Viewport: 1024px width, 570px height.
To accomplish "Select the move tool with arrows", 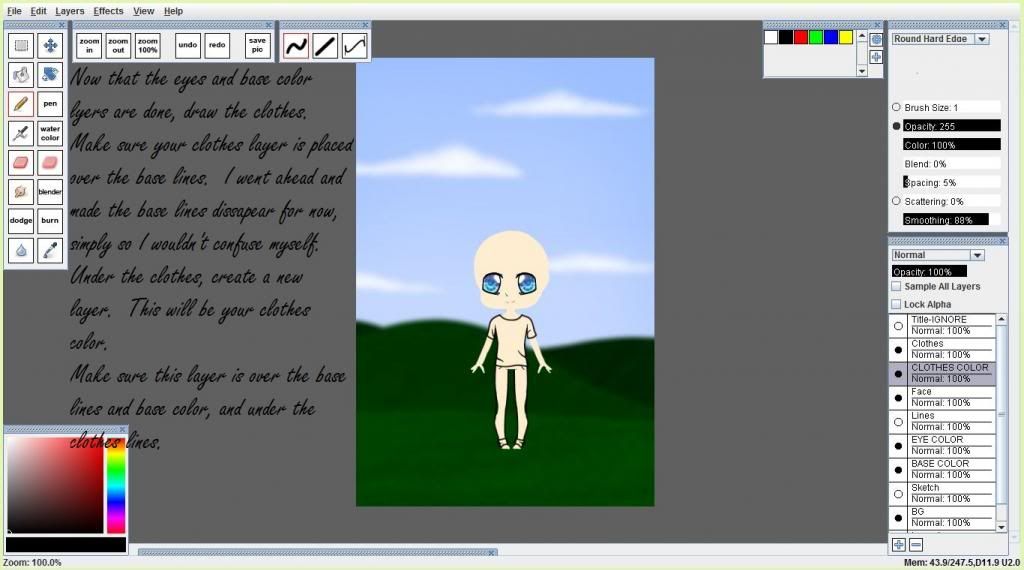I will coord(50,45).
